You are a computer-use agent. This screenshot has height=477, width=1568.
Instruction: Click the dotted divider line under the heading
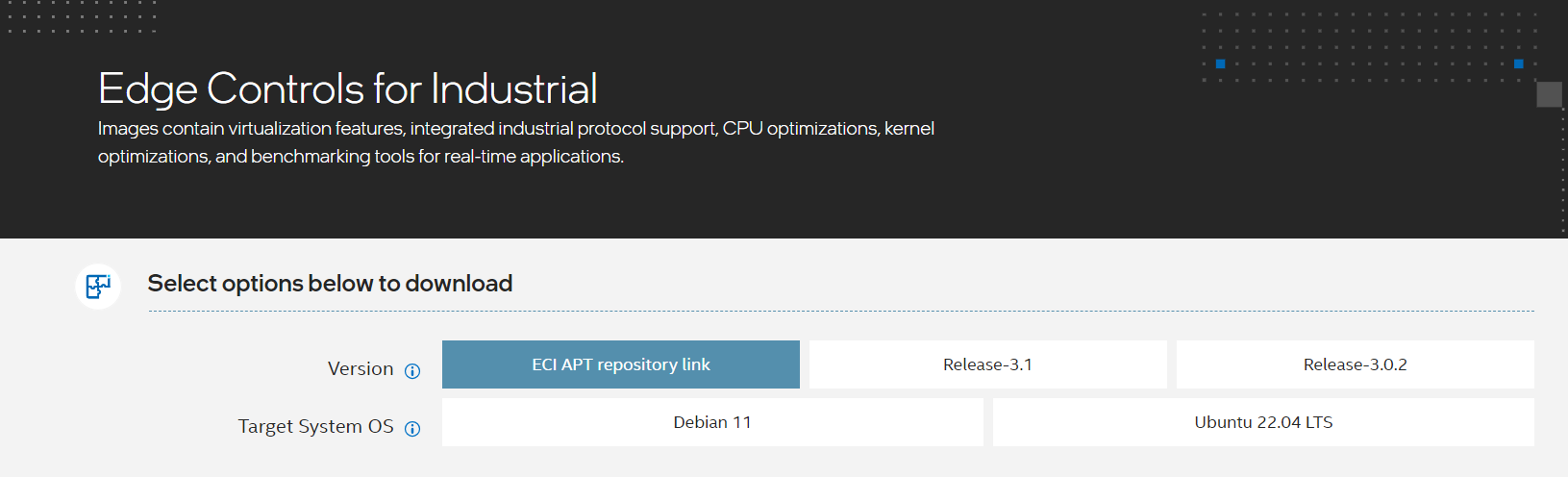coord(841,312)
